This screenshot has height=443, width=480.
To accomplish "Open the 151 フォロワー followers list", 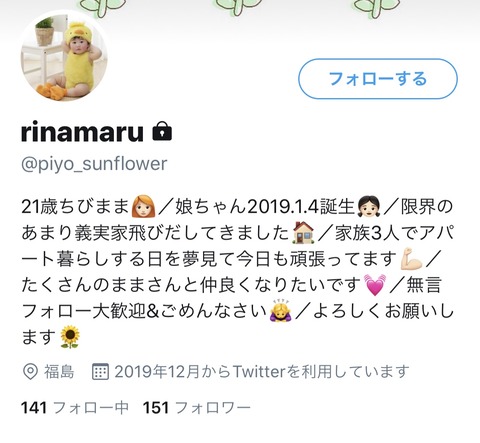I will coord(197,408).
